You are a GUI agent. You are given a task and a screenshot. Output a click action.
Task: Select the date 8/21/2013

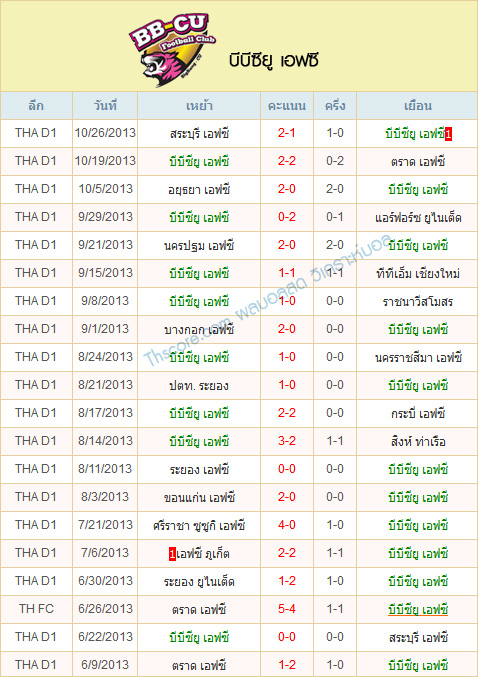click(x=105, y=385)
